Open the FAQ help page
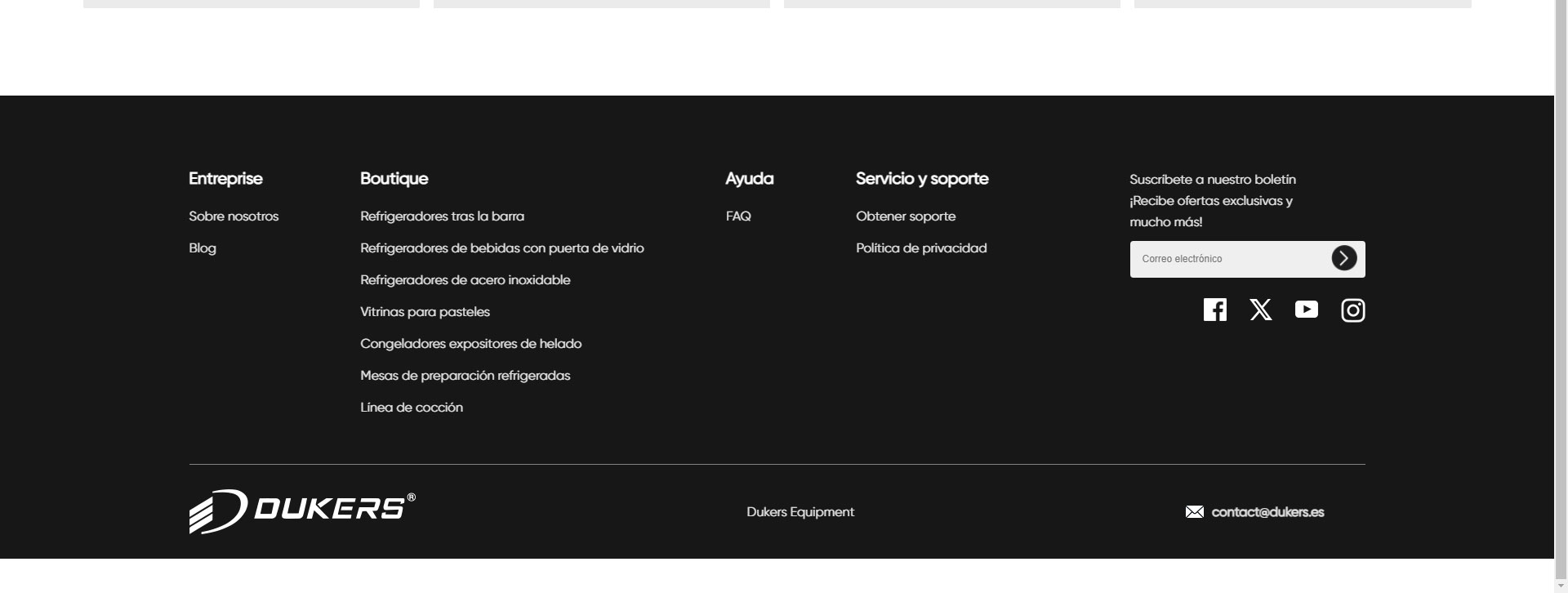Screen dimensions: 1568x593 click(738, 216)
